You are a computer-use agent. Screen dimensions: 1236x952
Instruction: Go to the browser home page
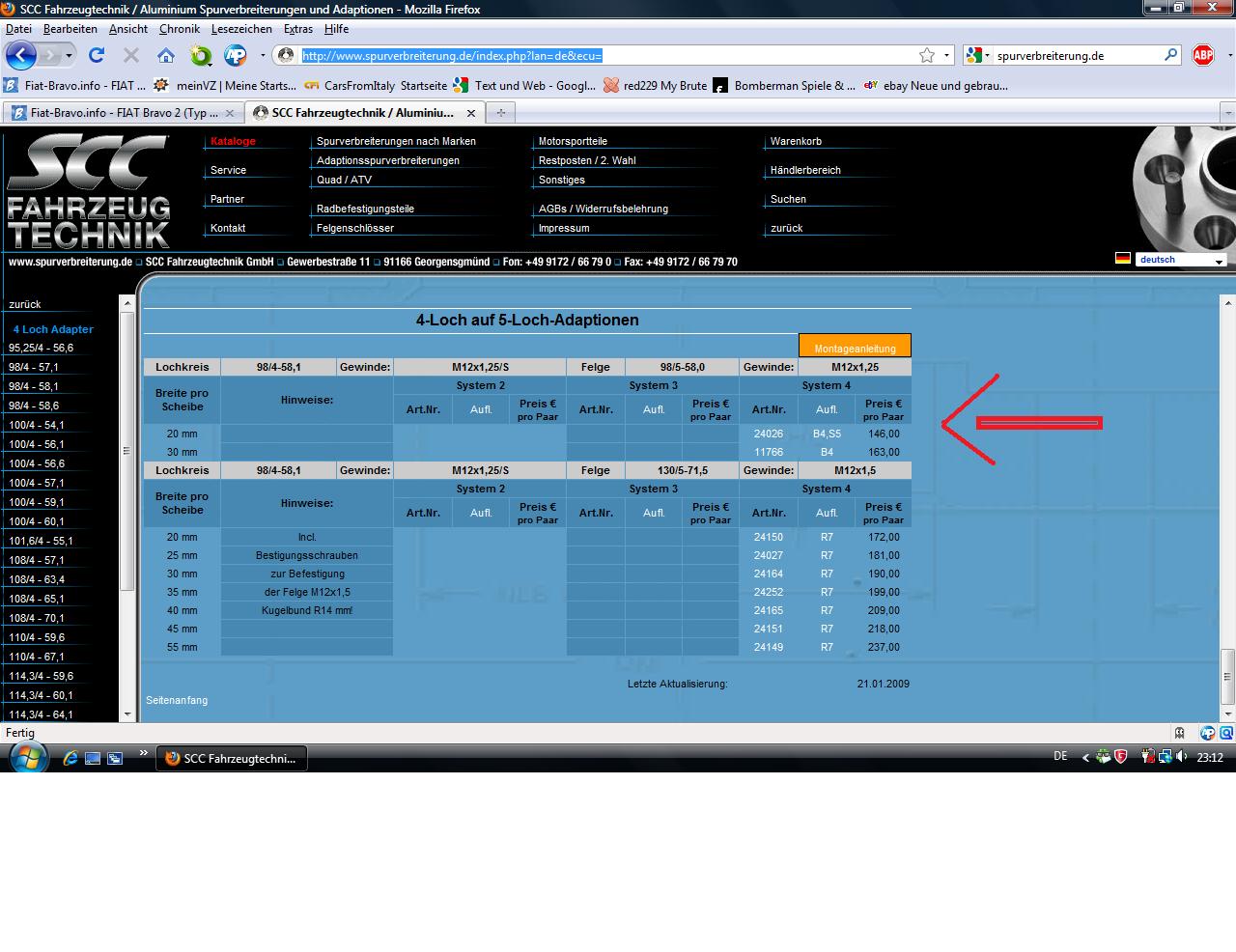pyautogui.click(x=166, y=55)
